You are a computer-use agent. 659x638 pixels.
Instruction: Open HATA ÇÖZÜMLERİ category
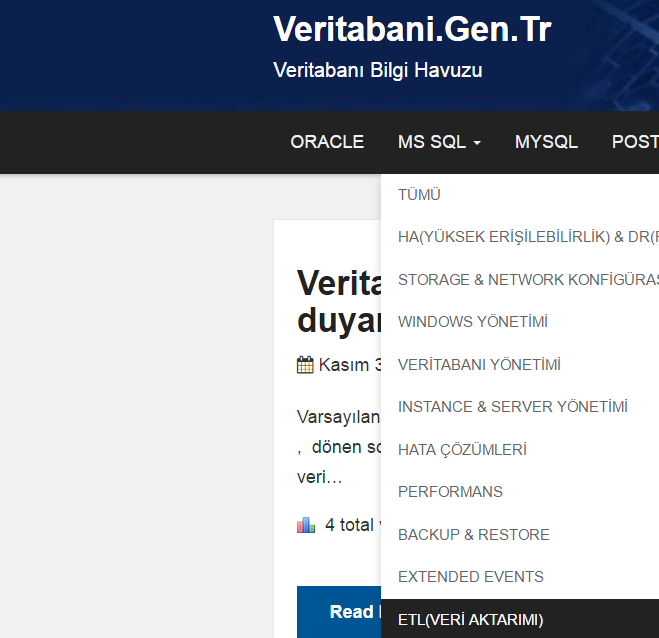(462, 450)
